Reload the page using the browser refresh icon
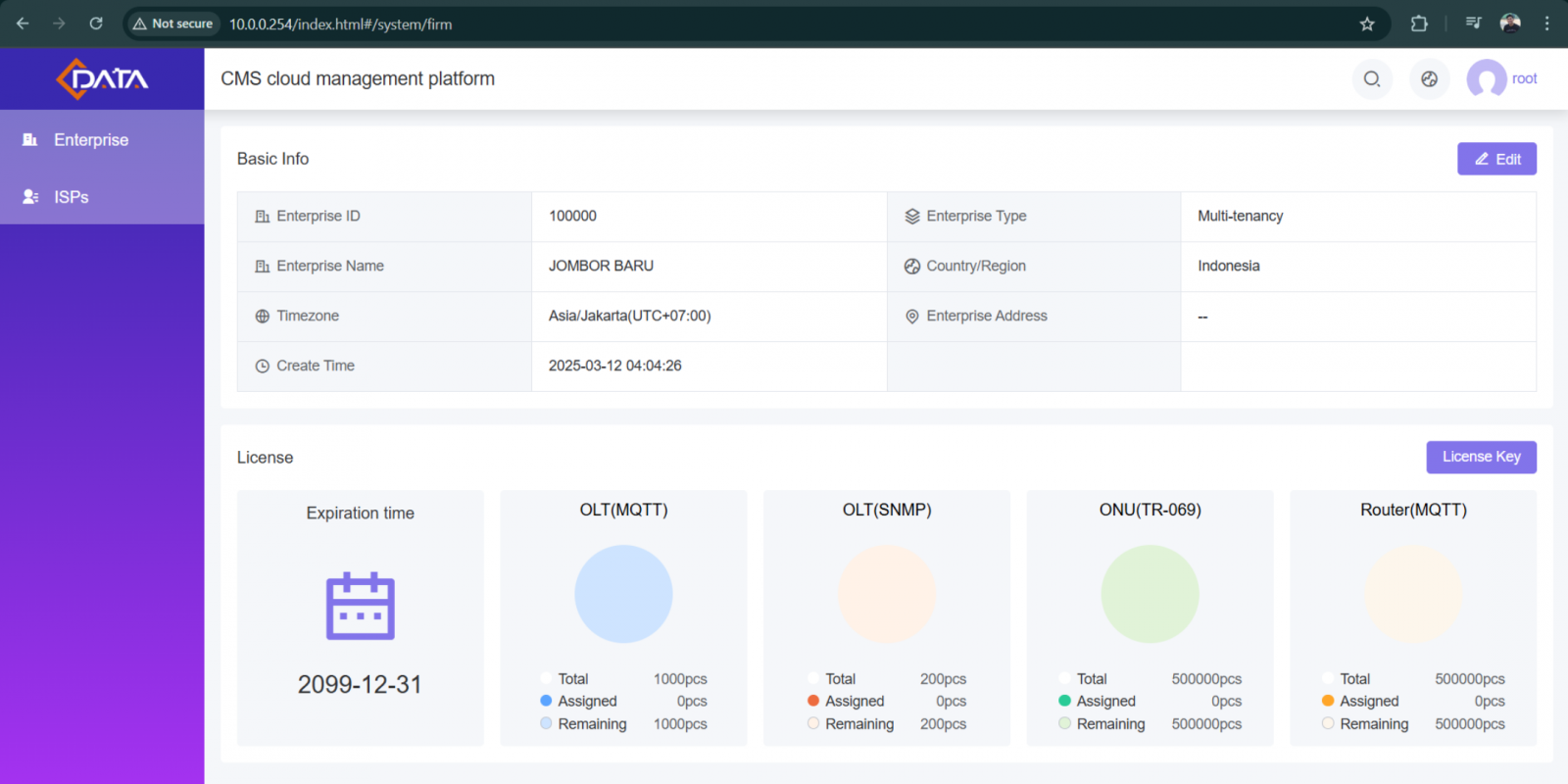 pos(96,24)
